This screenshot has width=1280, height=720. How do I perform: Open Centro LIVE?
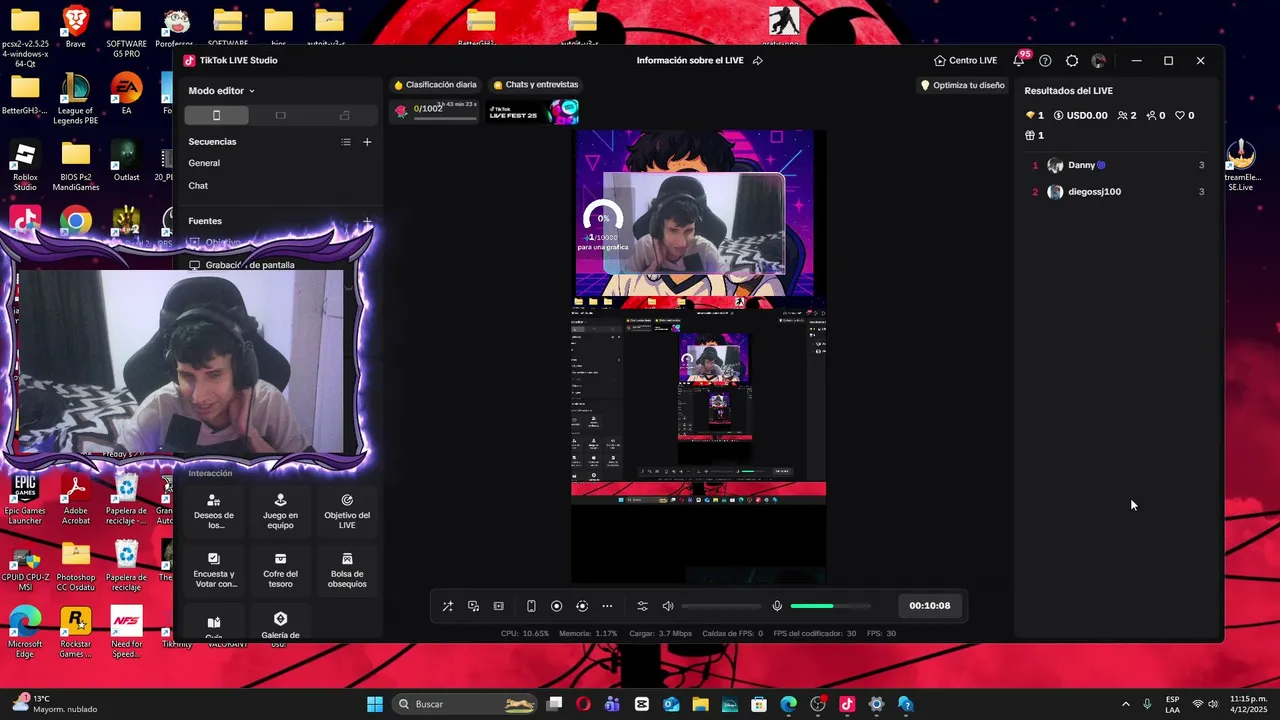point(965,61)
